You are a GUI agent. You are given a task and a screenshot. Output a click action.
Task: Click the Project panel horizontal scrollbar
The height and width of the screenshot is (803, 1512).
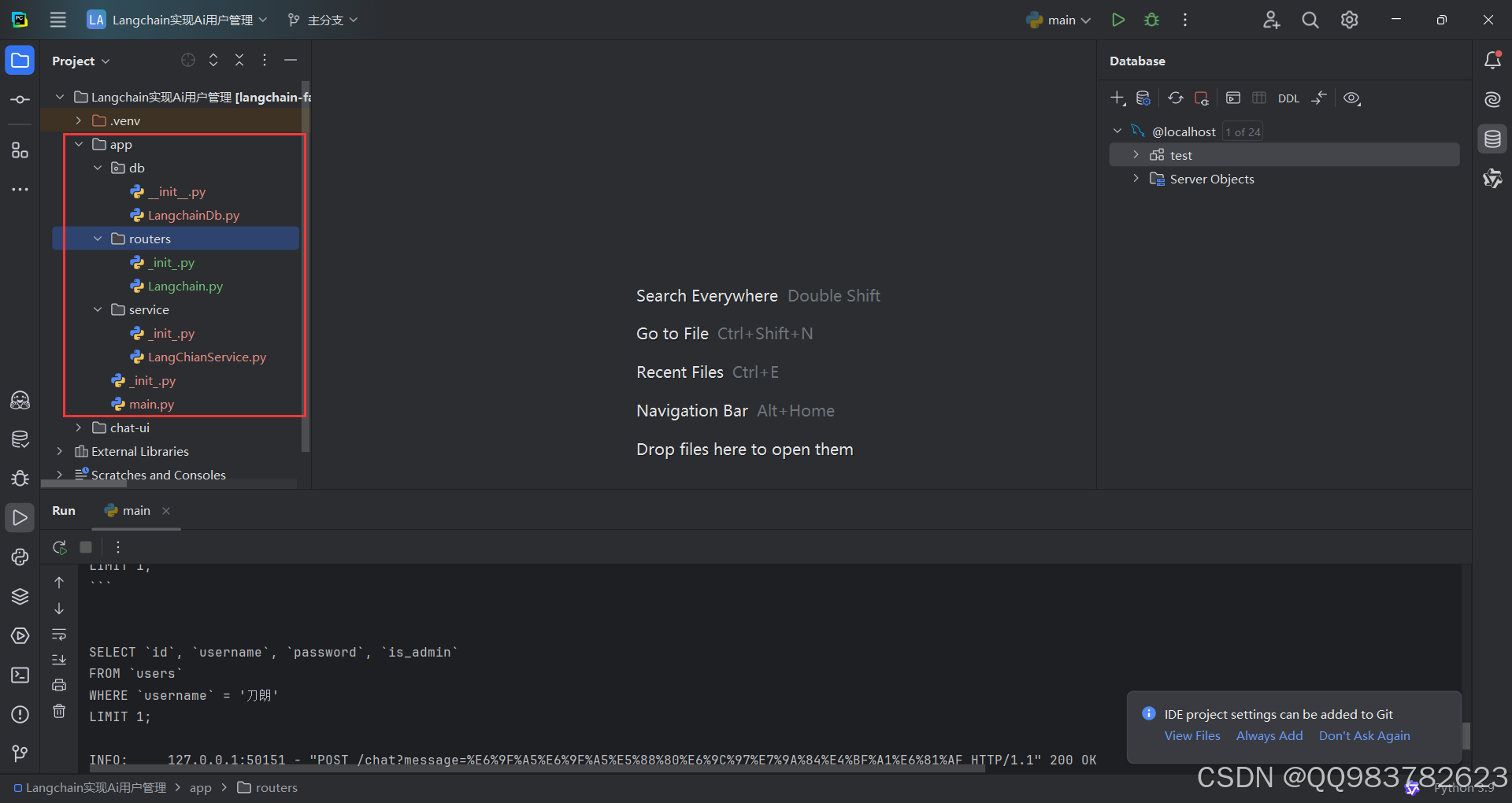pyautogui.click(x=83, y=484)
